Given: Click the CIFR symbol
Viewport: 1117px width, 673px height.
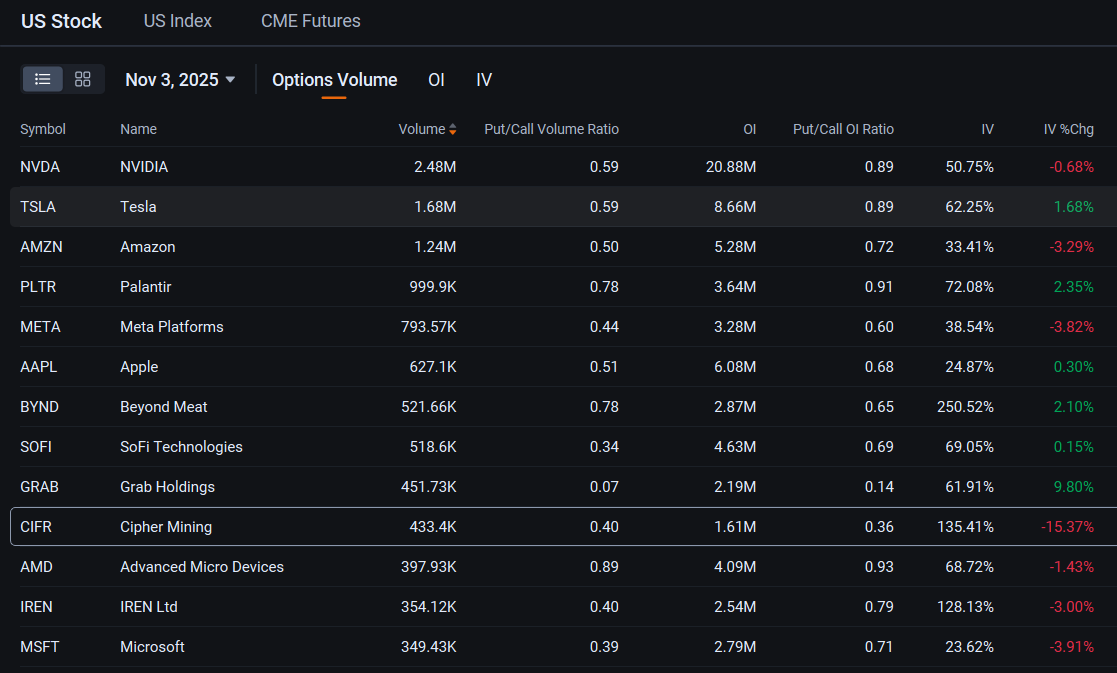Looking at the screenshot, I should (36, 527).
